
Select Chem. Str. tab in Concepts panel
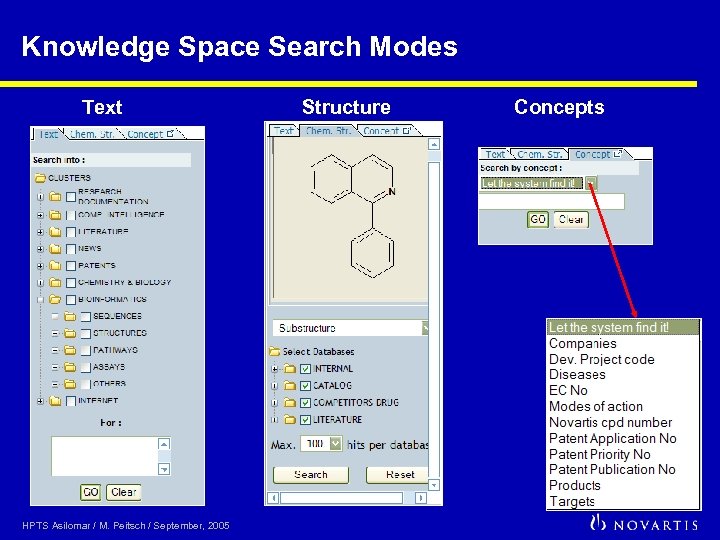point(540,154)
